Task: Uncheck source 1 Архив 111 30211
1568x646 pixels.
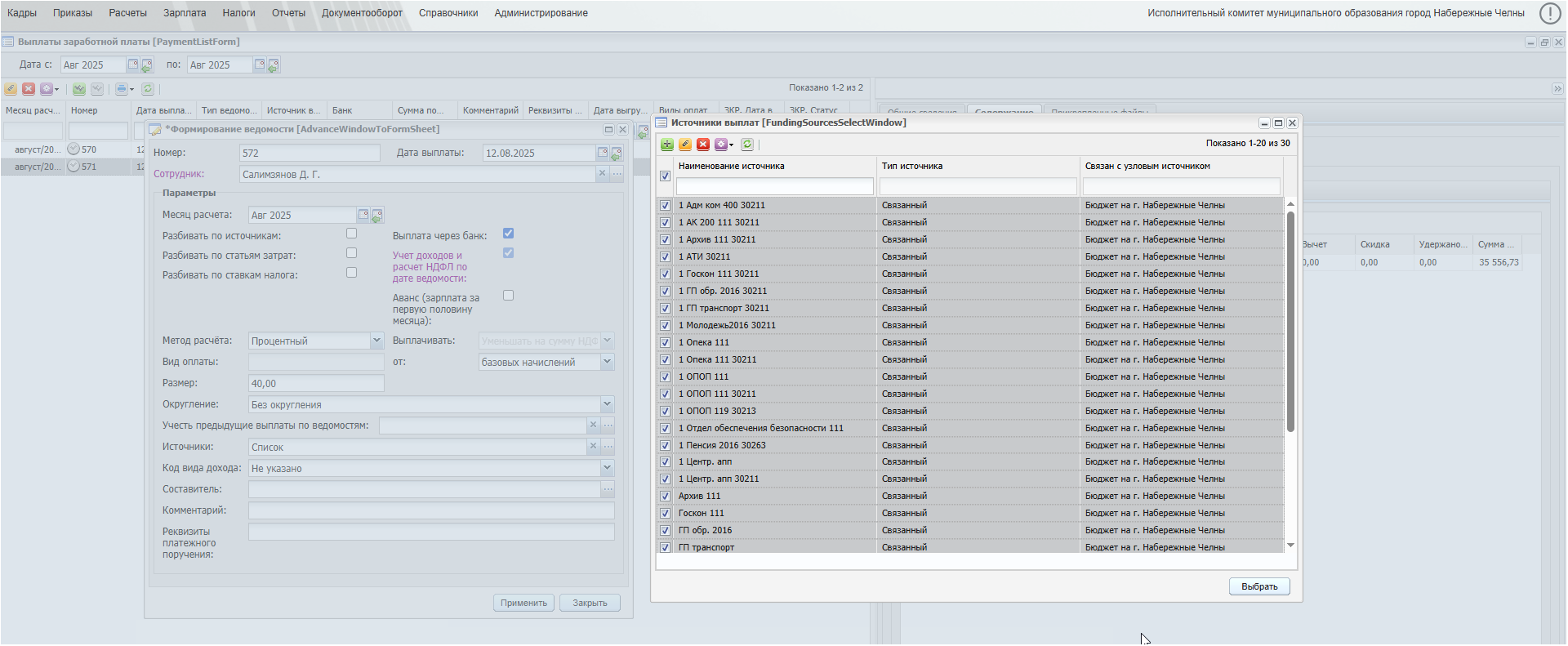Action: (x=665, y=240)
